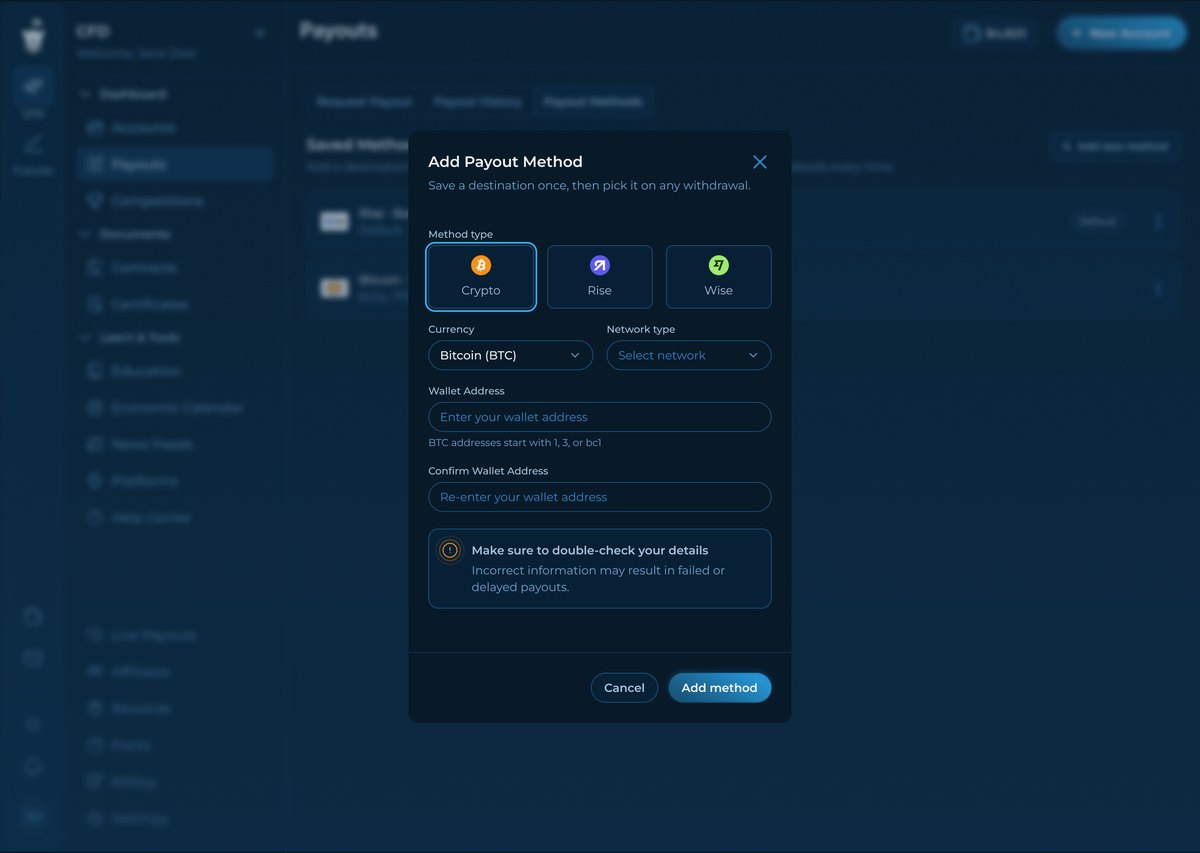Confirm with the Add method button
This screenshot has height=853, width=1200.
click(x=720, y=688)
